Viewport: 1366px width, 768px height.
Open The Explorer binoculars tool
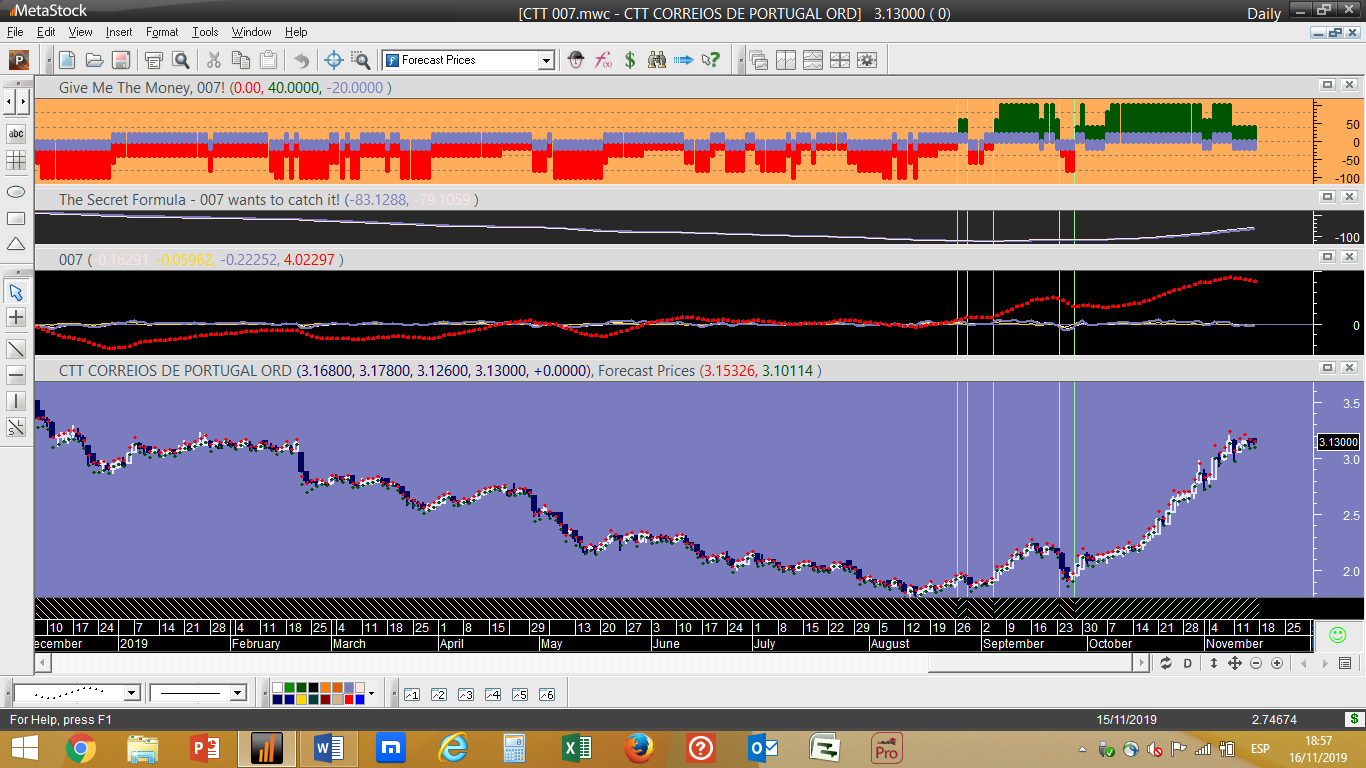coord(657,60)
